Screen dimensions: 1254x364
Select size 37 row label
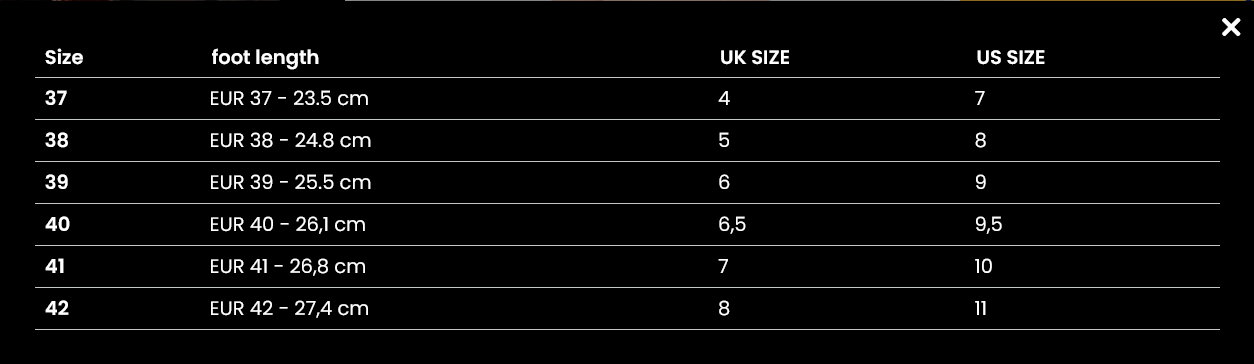click(56, 99)
